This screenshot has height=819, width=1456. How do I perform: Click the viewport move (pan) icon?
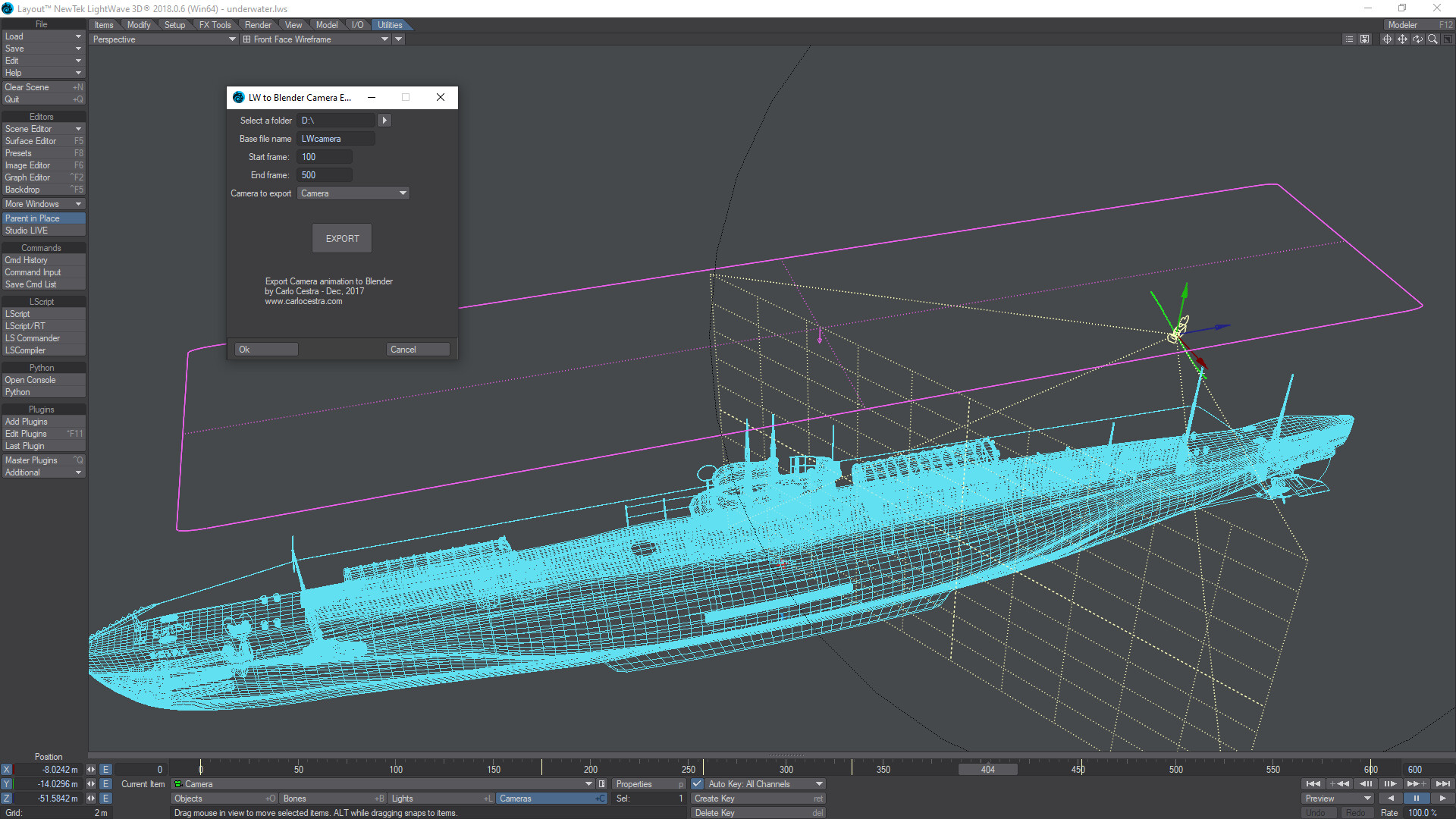tap(1402, 39)
